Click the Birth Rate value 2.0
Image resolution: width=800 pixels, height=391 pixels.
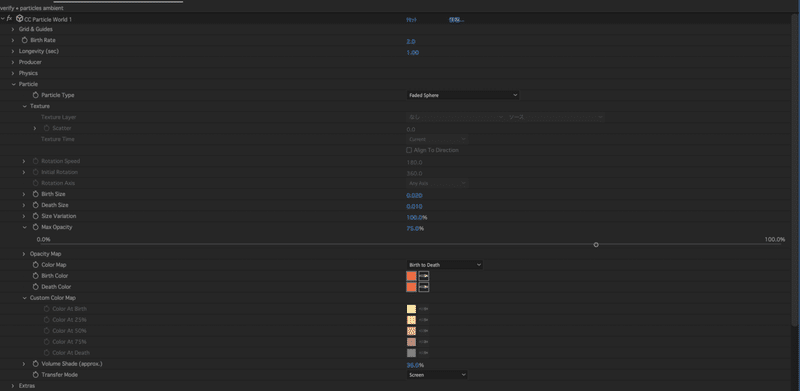tap(411, 41)
